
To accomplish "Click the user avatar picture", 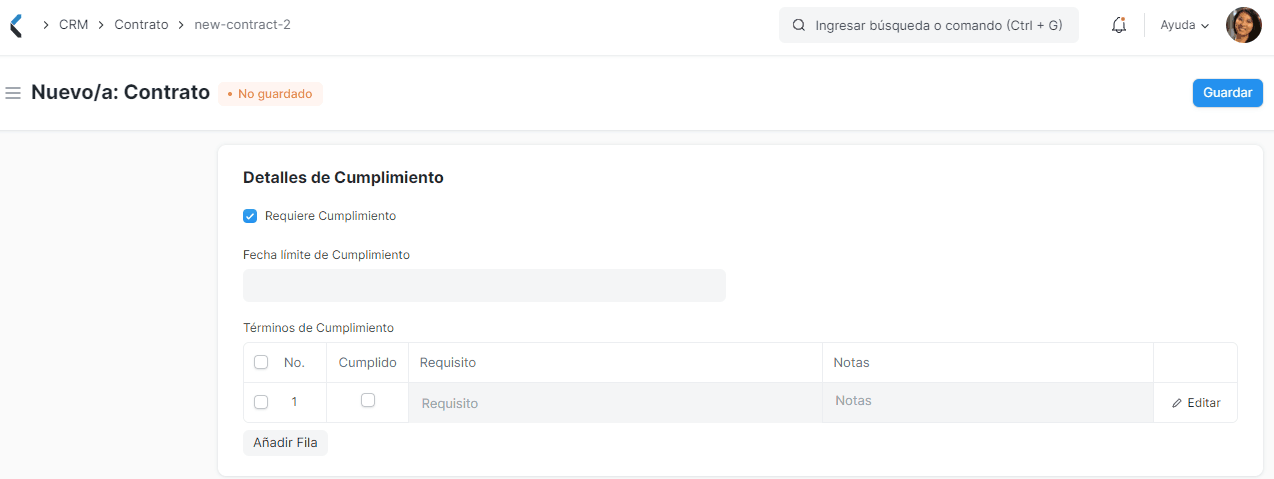I will pyautogui.click(x=1244, y=25).
